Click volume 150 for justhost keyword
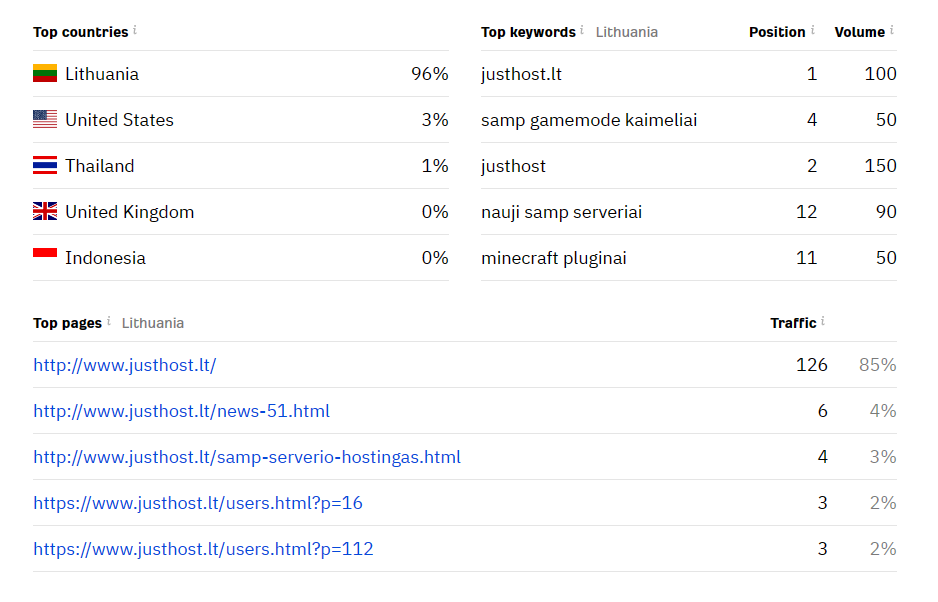The width and height of the screenshot is (938, 602). click(x=881, y=166)
